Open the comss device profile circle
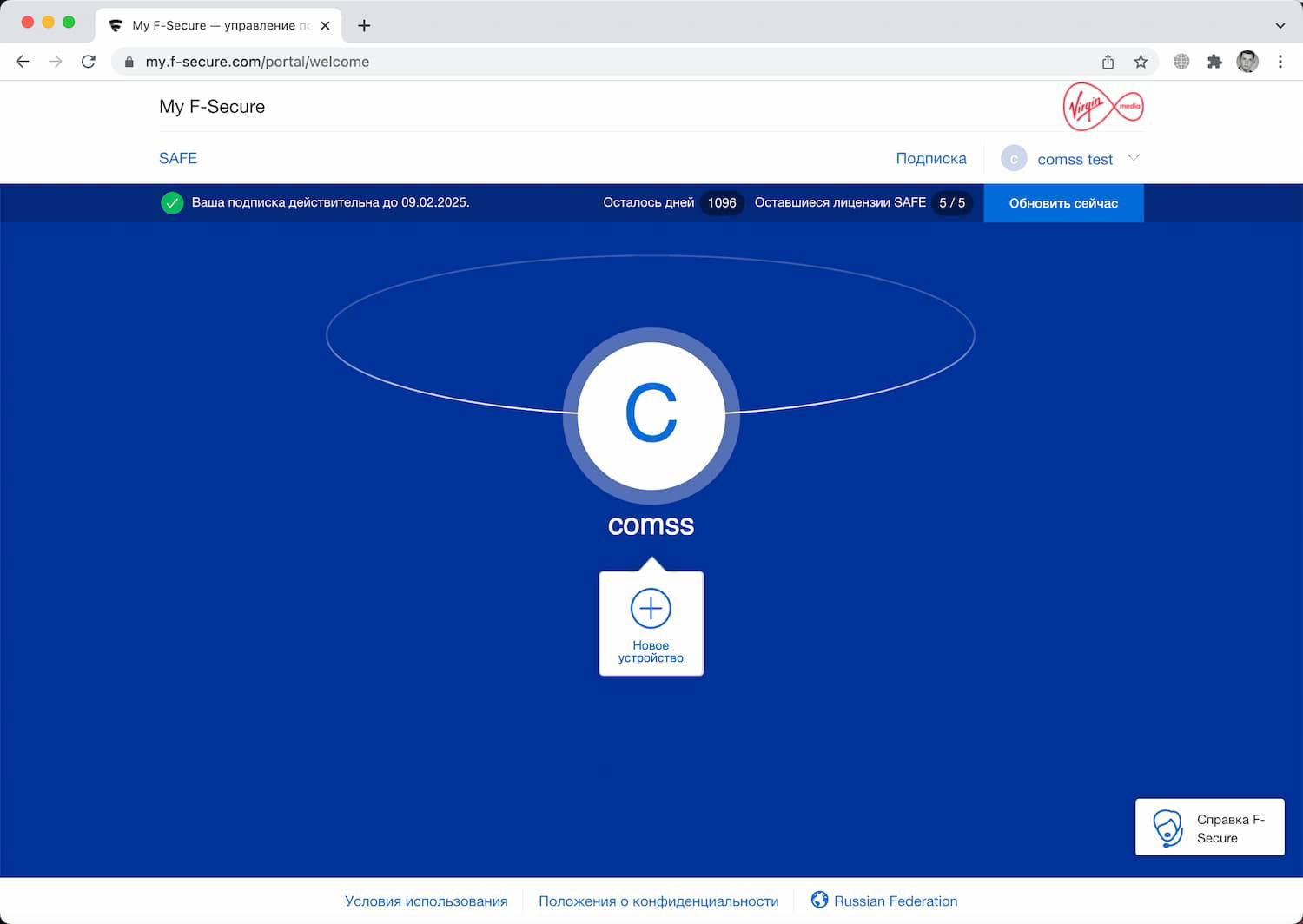The width and height of the screenshot is (1303, 924). [x=651, y=415]
